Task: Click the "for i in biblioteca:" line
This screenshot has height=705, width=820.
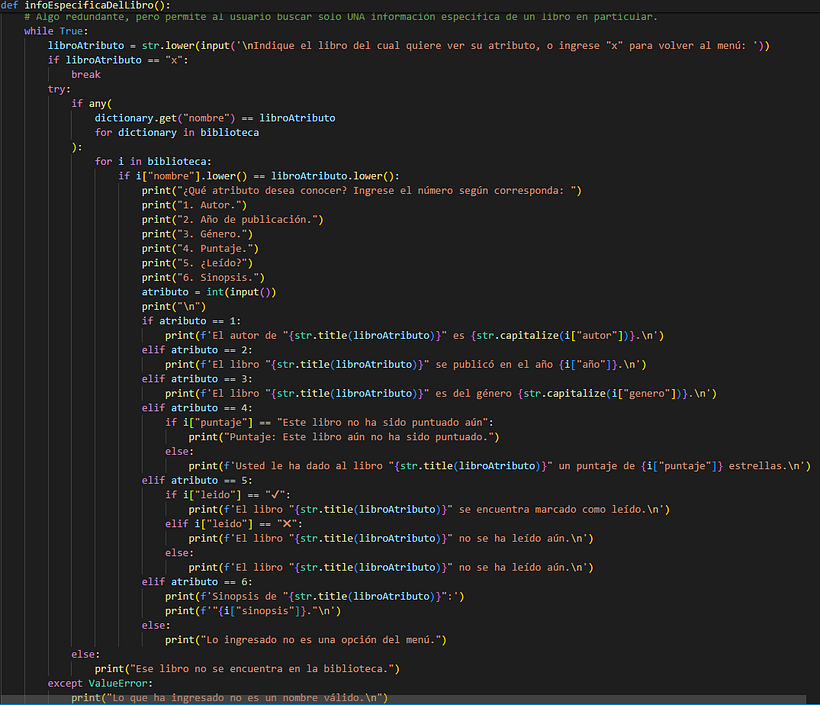Action: tap(153, 162)
